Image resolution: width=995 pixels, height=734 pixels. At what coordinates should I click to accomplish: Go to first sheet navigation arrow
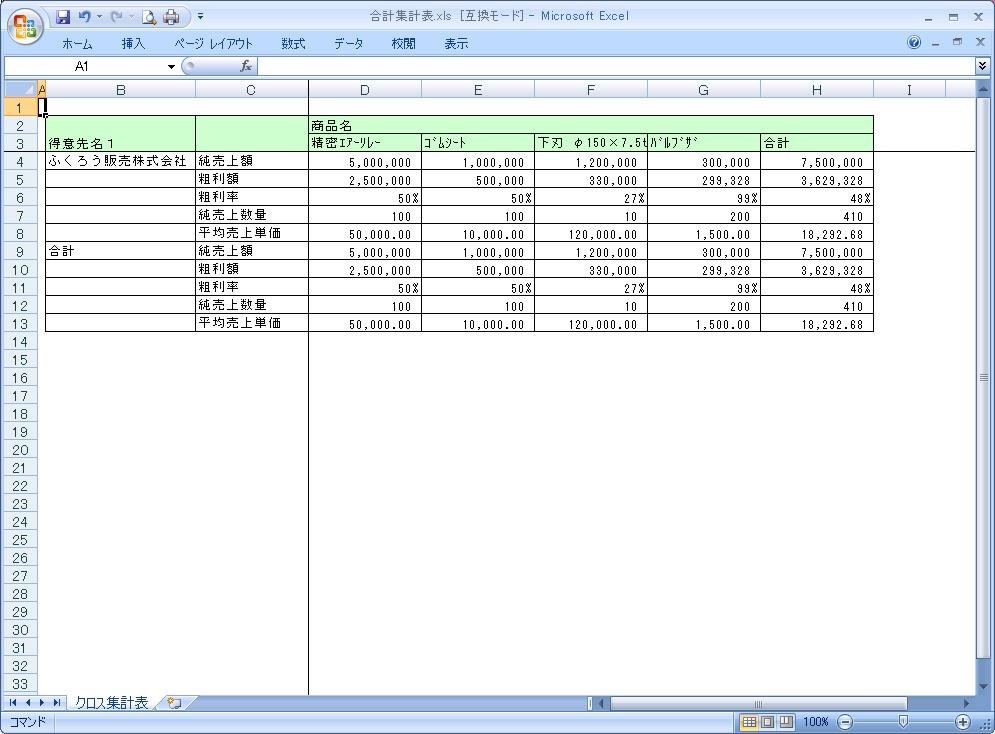click(x=13, y=703)
